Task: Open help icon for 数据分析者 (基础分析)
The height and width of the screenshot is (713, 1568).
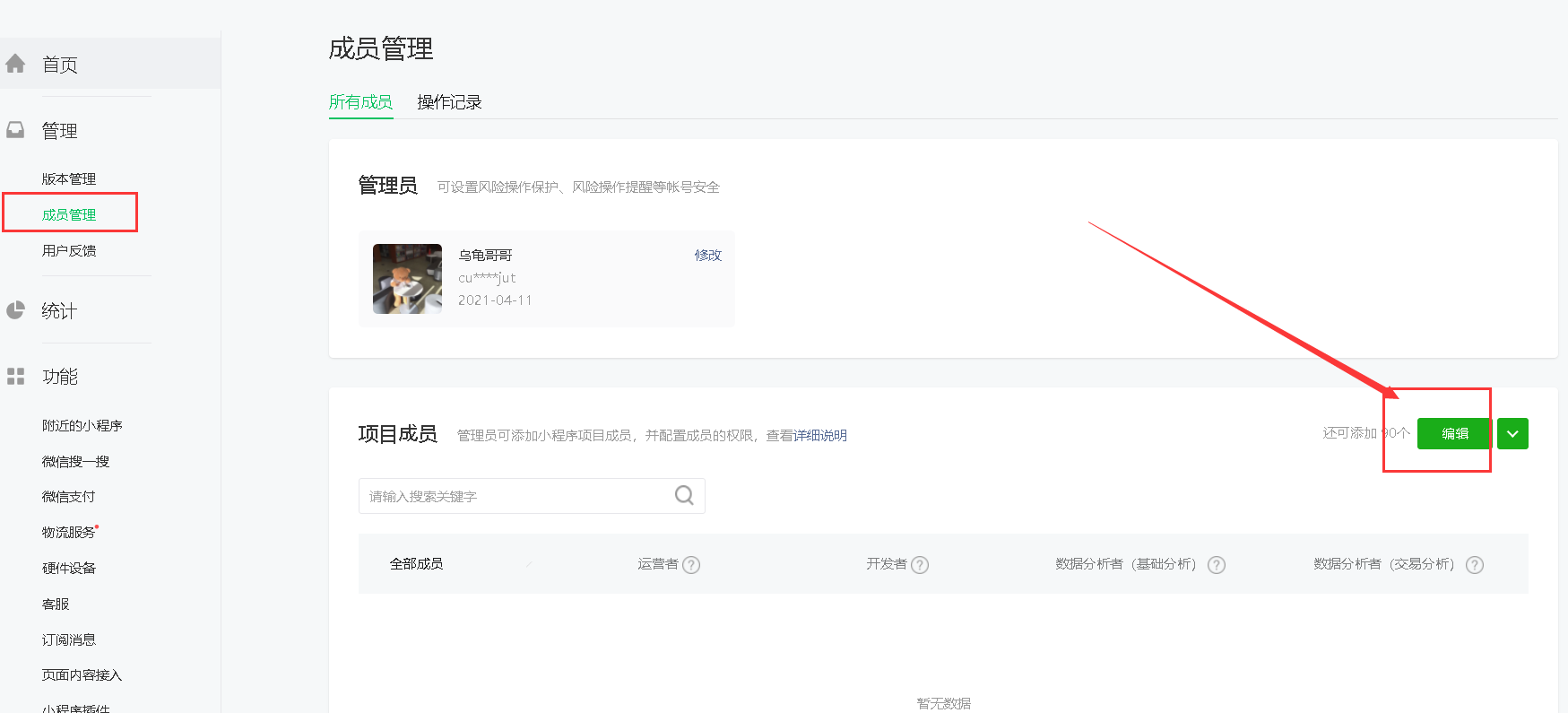Action: pos(1217,565)
